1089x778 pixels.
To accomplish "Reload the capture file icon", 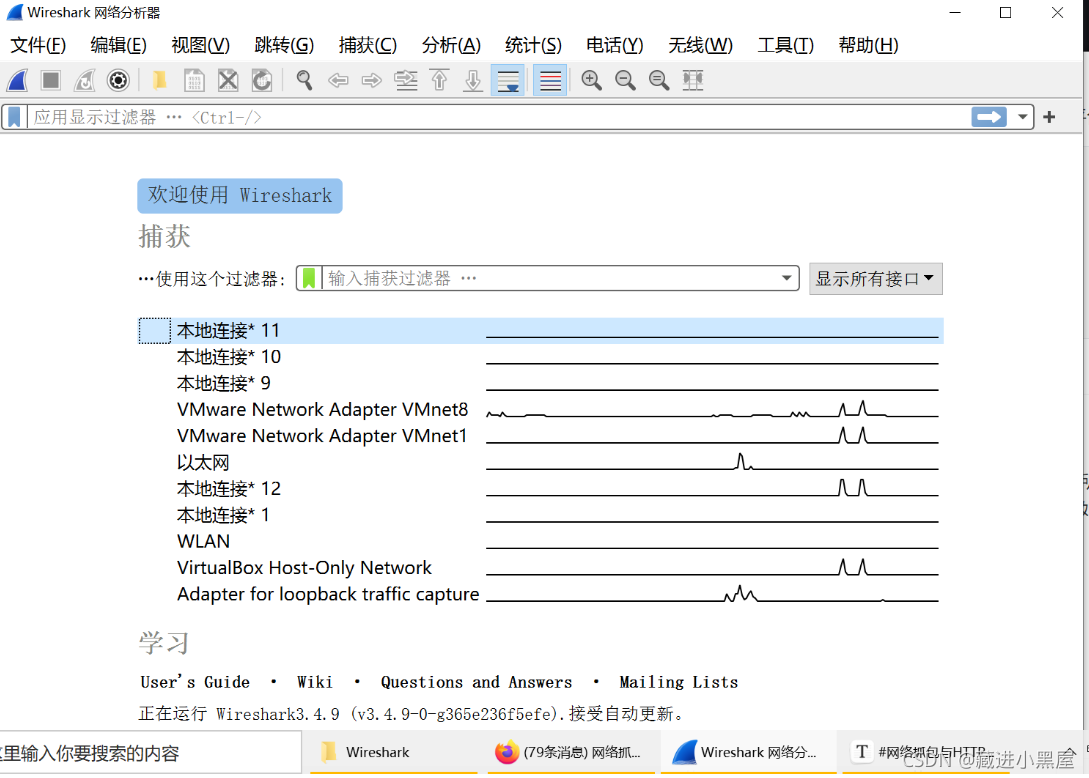I will [x=262, y=81].
